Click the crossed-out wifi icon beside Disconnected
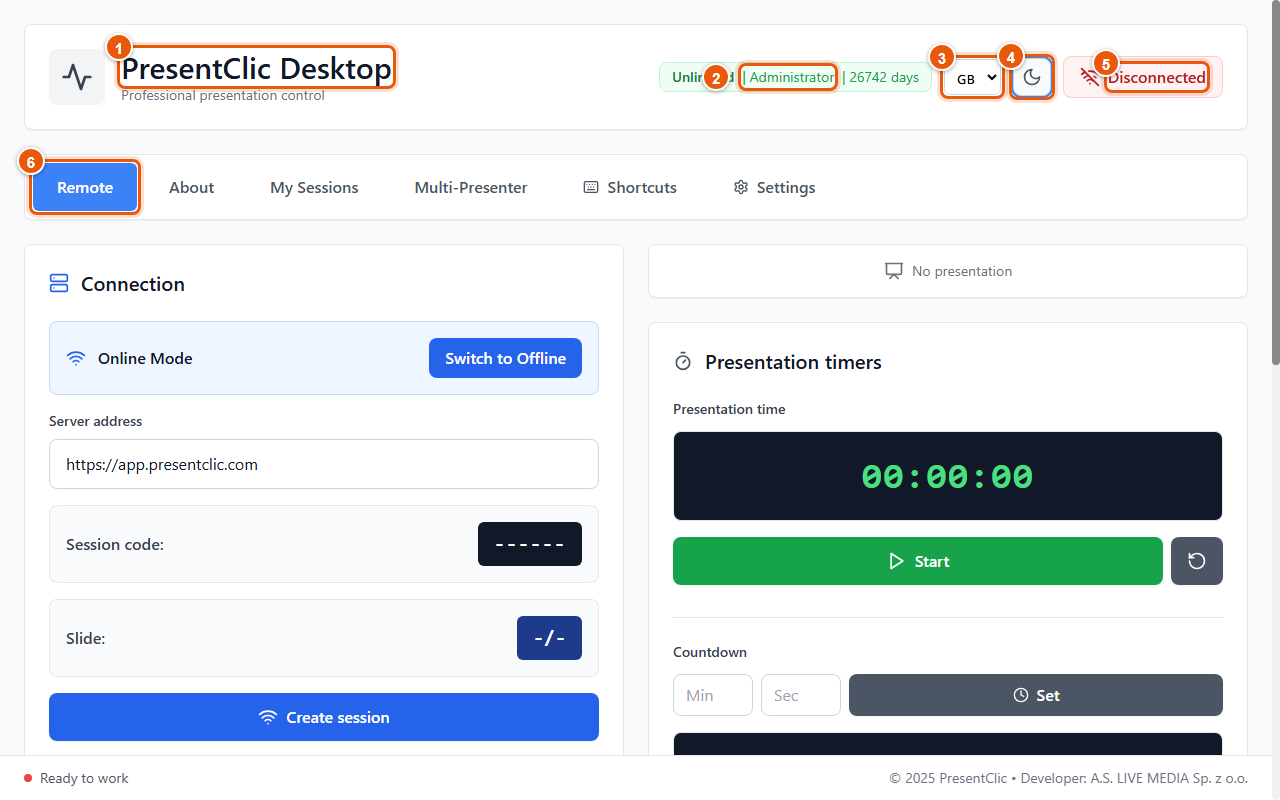 pos(1089,77)
